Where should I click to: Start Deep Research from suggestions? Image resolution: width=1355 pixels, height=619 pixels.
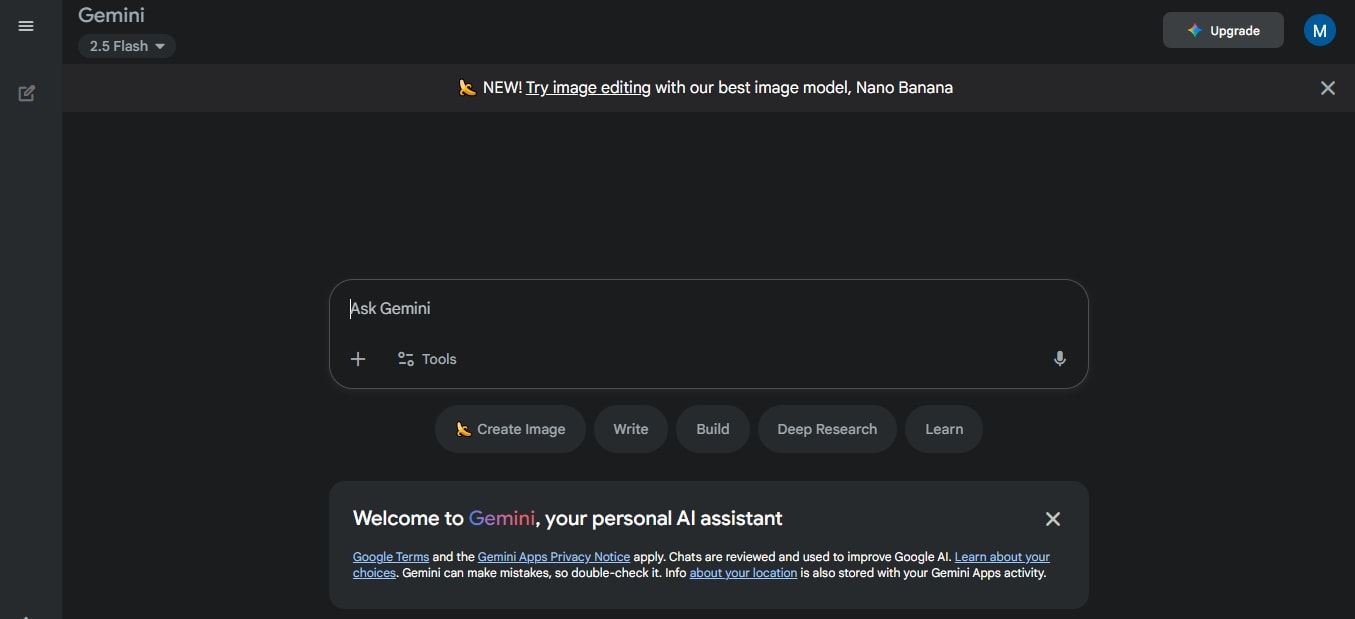coord(827,429)
